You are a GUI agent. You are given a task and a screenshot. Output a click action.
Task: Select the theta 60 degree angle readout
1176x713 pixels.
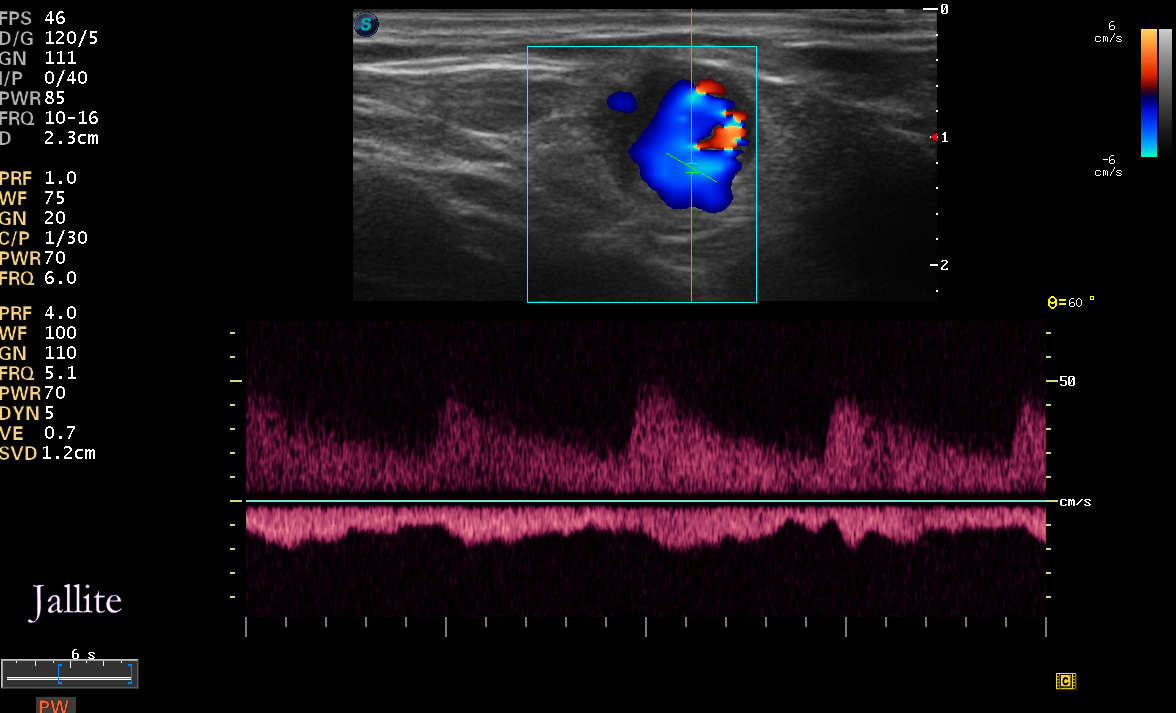coord(1070,302)
